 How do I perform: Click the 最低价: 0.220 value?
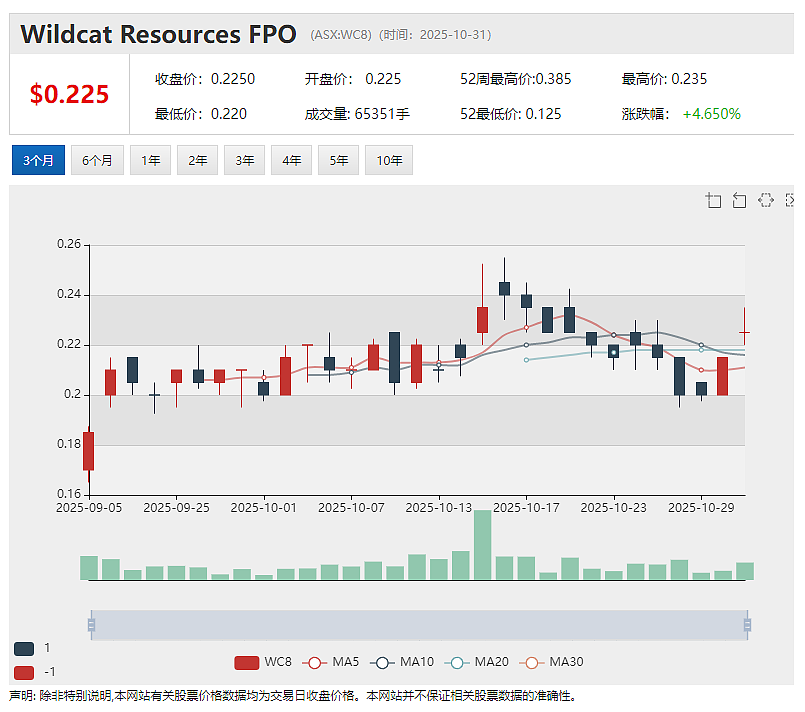pyautogui.click(x=201, y=114)
